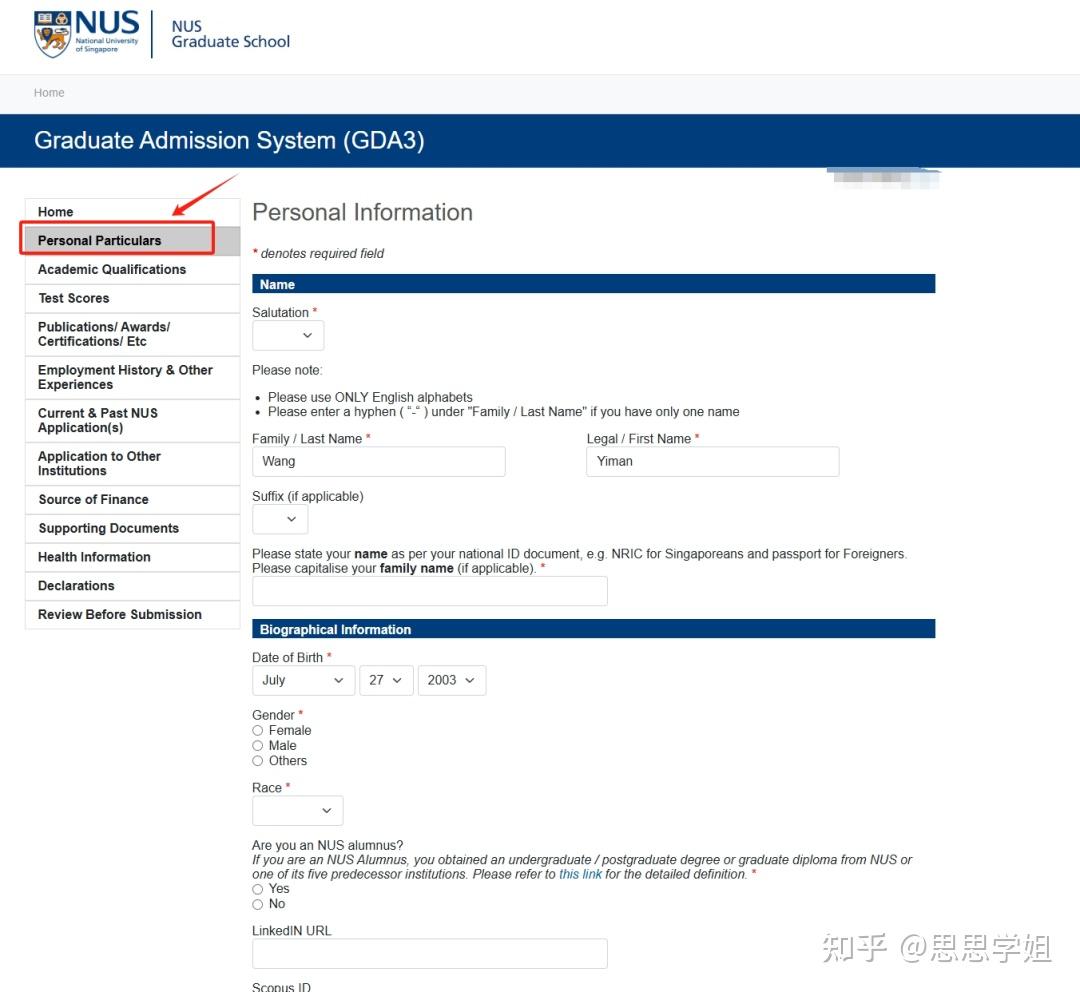Click the Home breadcrumb link

48,92
